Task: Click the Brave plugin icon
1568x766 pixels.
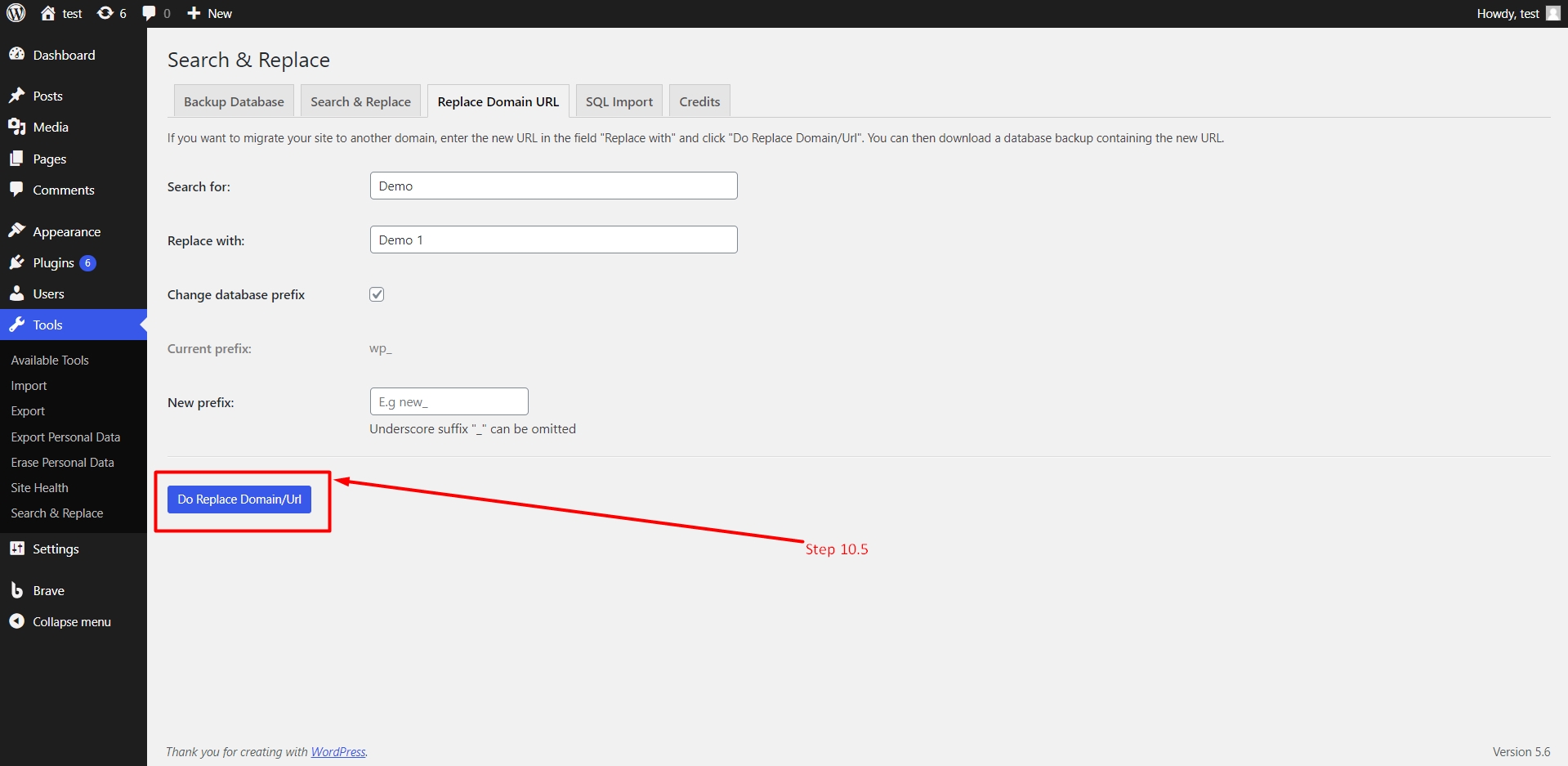Action: click(16, 590)
